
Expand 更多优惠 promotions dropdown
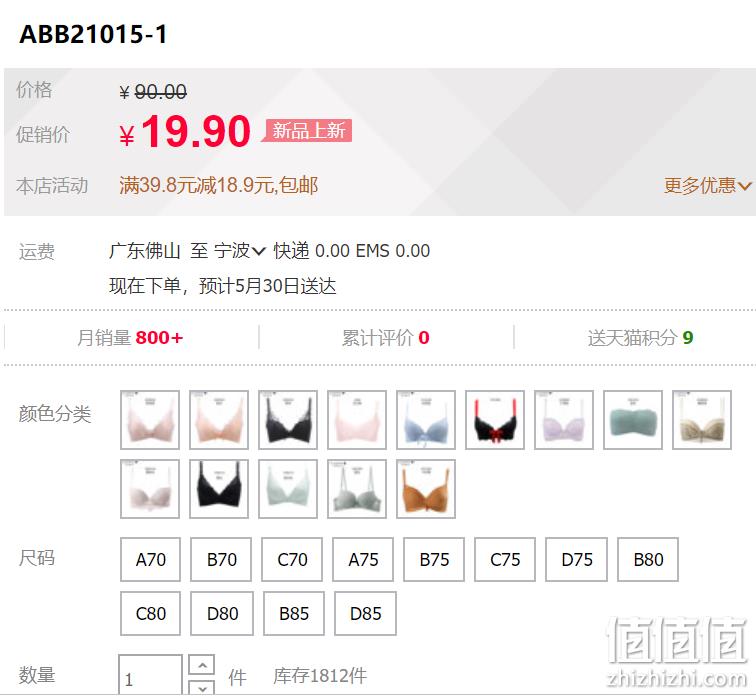point(707,186)
